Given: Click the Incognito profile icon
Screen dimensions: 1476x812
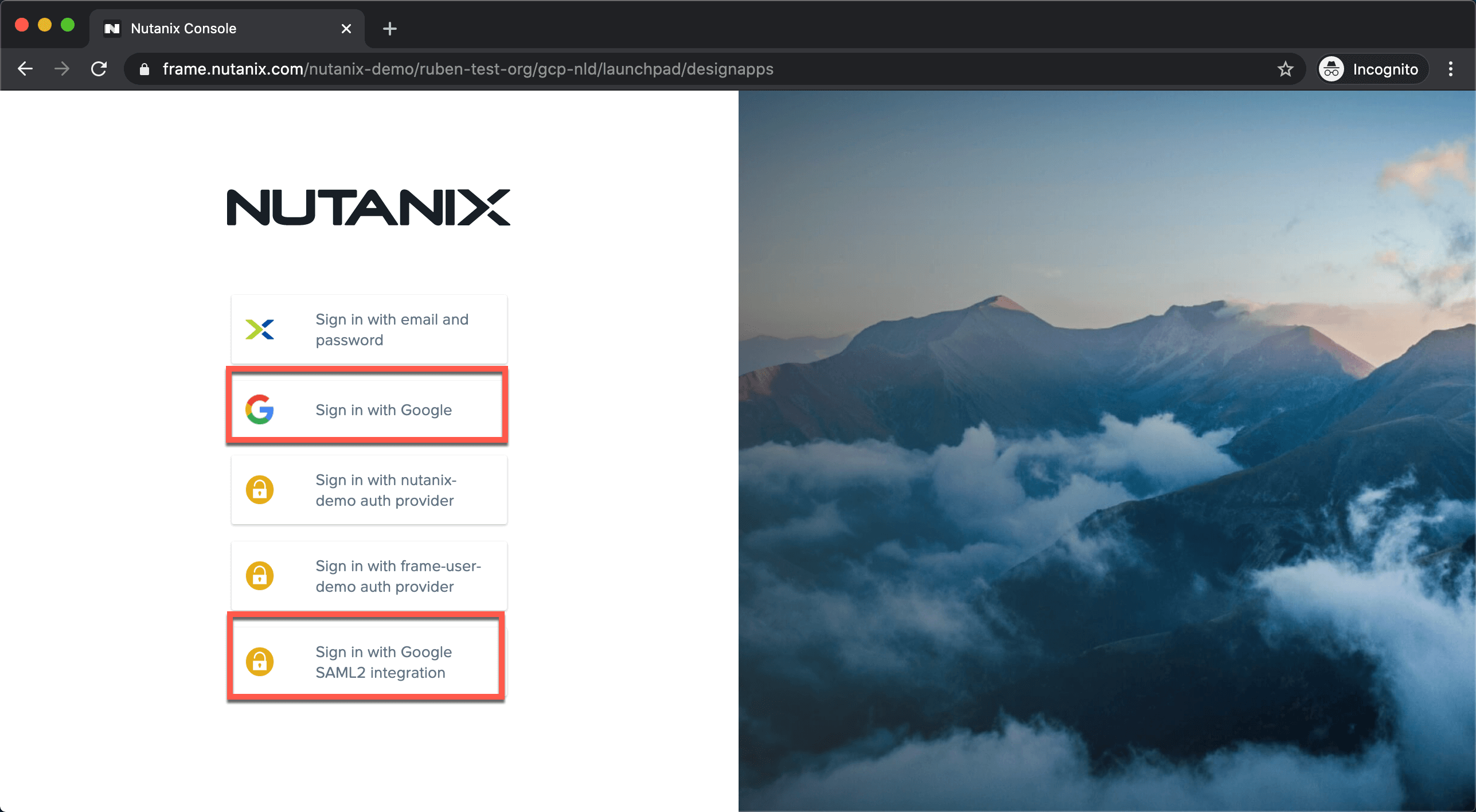Looking at the screenshot, I should [x=1331, y=69].
